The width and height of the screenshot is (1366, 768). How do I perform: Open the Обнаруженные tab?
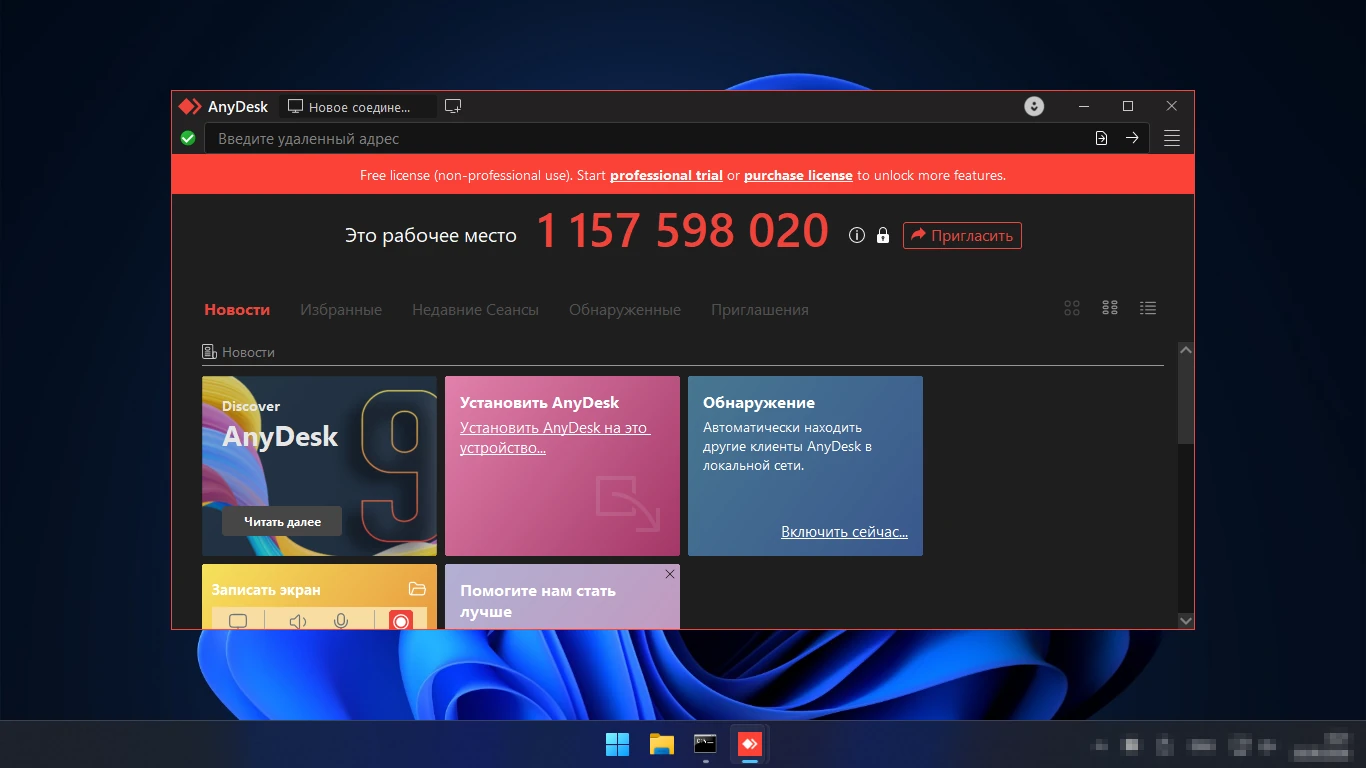coord(625,309)
